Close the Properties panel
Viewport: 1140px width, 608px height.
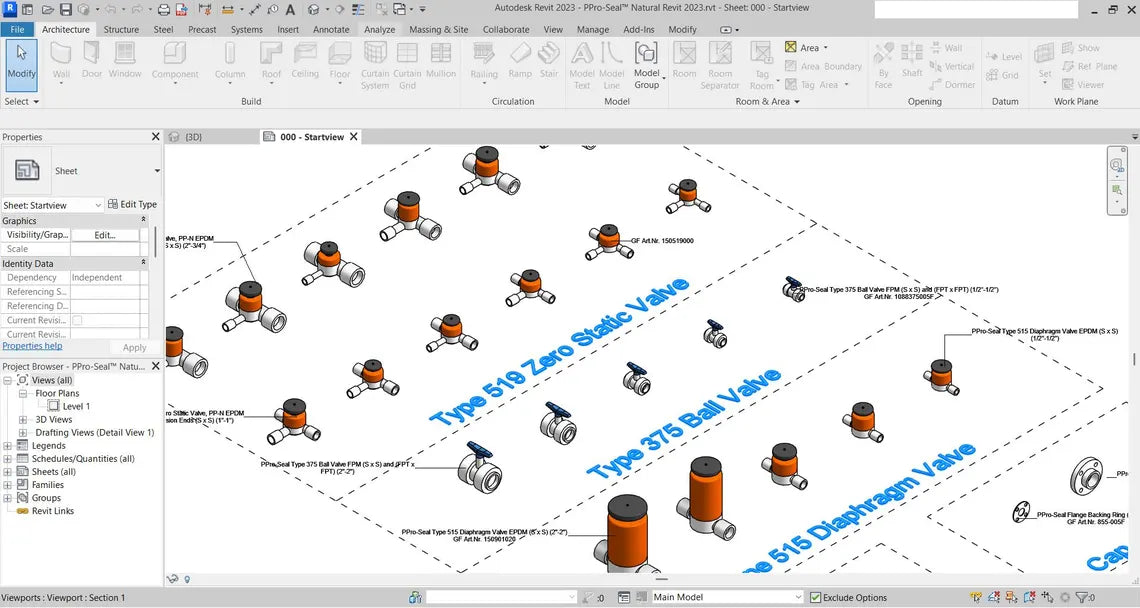pyautogui.click(x=155, y=137)
